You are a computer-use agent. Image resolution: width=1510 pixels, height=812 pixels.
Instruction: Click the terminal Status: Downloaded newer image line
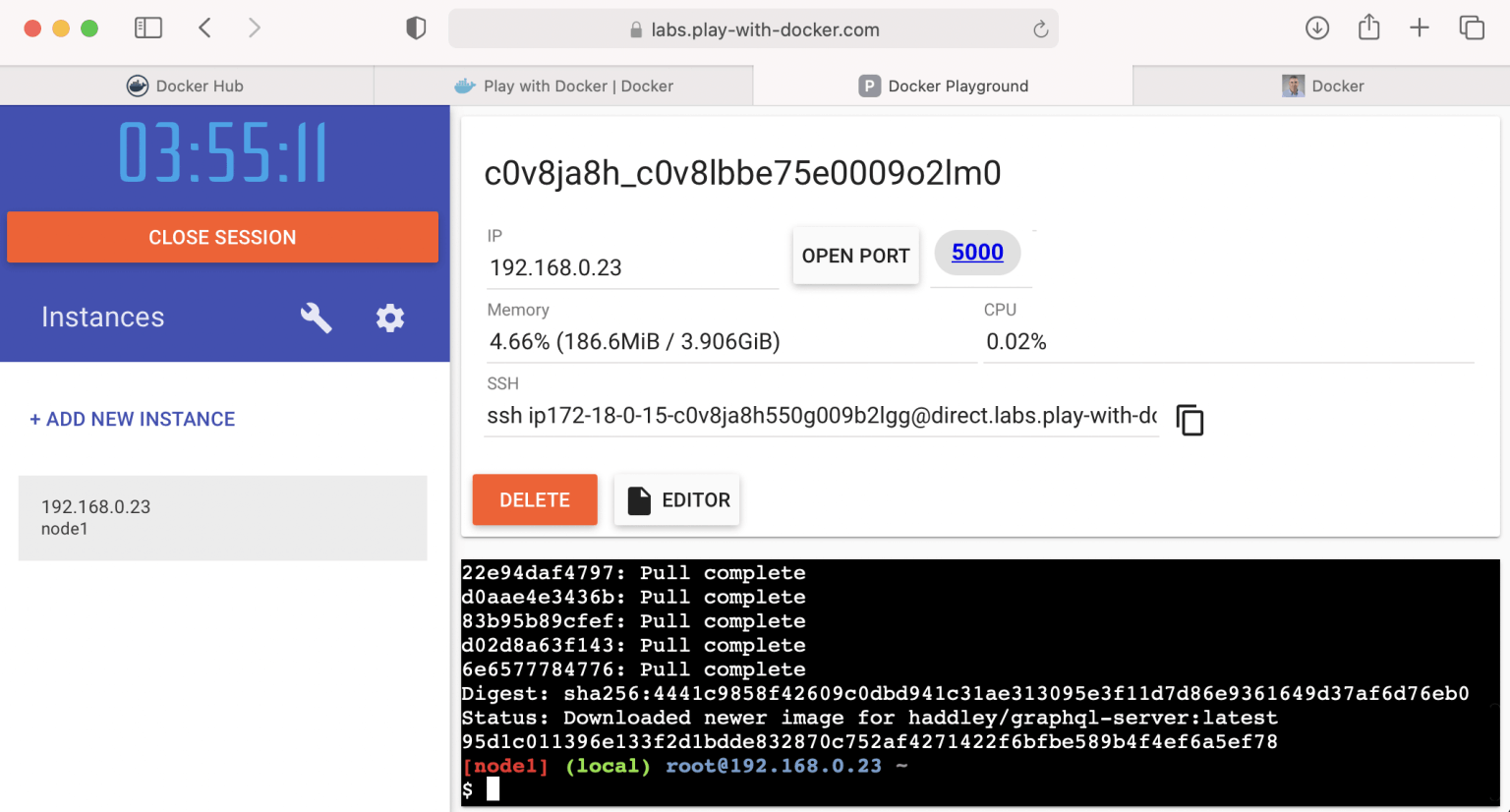coord(869,718)
